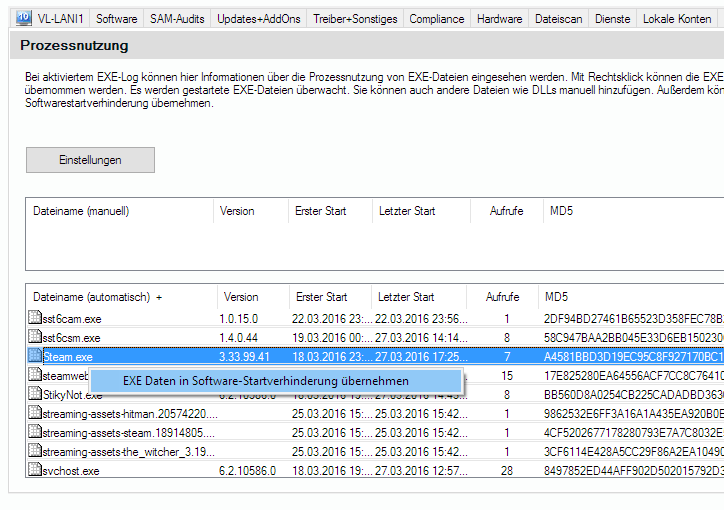Click file icon next to svchost.exe

coord(35,469)
